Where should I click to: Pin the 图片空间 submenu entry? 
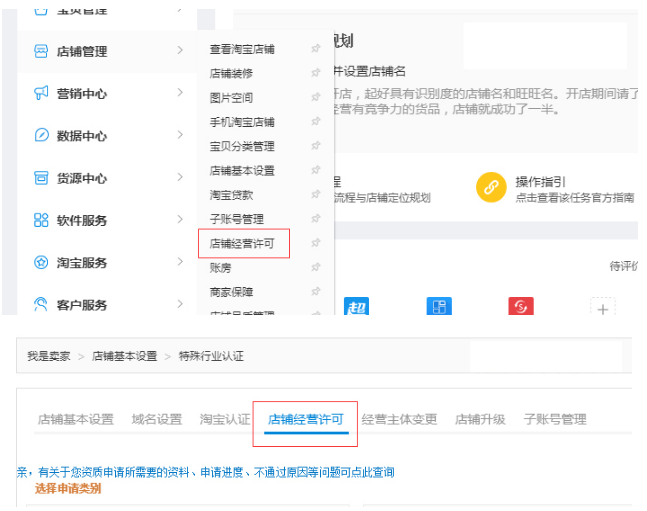pos(316,97)
